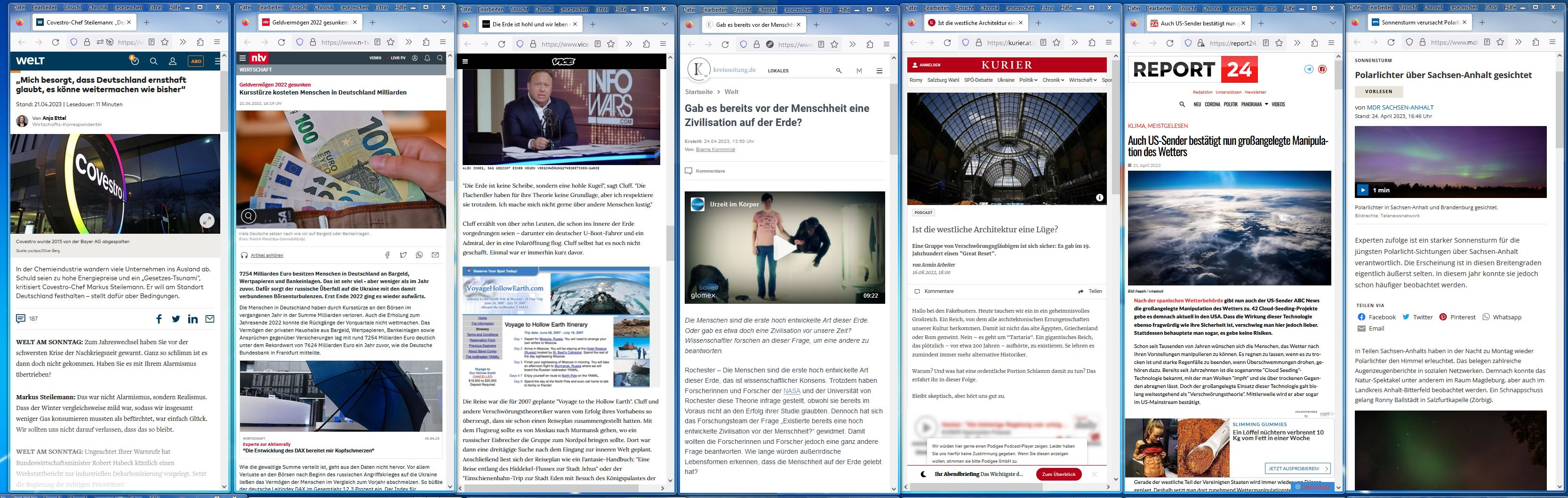Open the search icon in WELT header
Screen dimensions: 1568x498
pos(154,61)
